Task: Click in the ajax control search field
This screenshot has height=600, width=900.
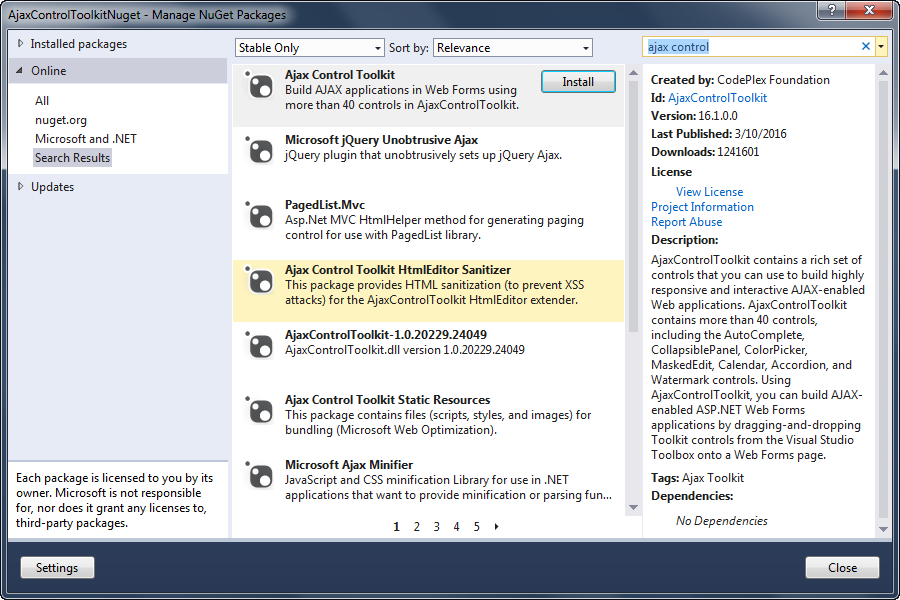Action: 751,47
